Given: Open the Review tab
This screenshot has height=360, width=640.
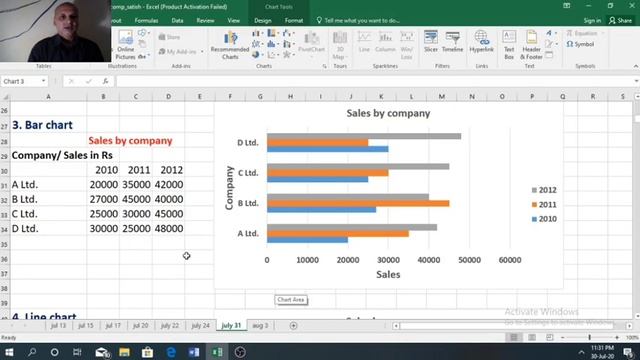Looking at the screenshot, I should click(205, 20).
